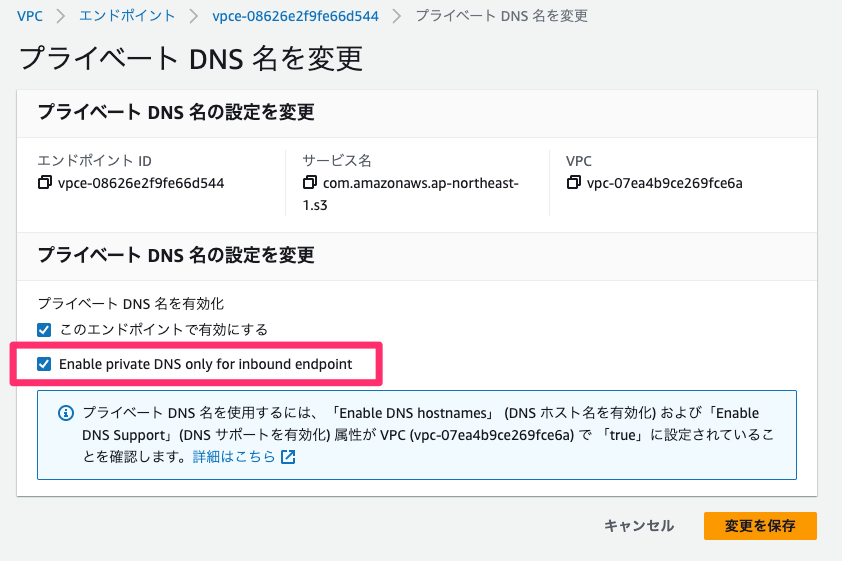Copy the VPC ID vpc-07ea4b9ce269fce6a

(x=574, y=183)
